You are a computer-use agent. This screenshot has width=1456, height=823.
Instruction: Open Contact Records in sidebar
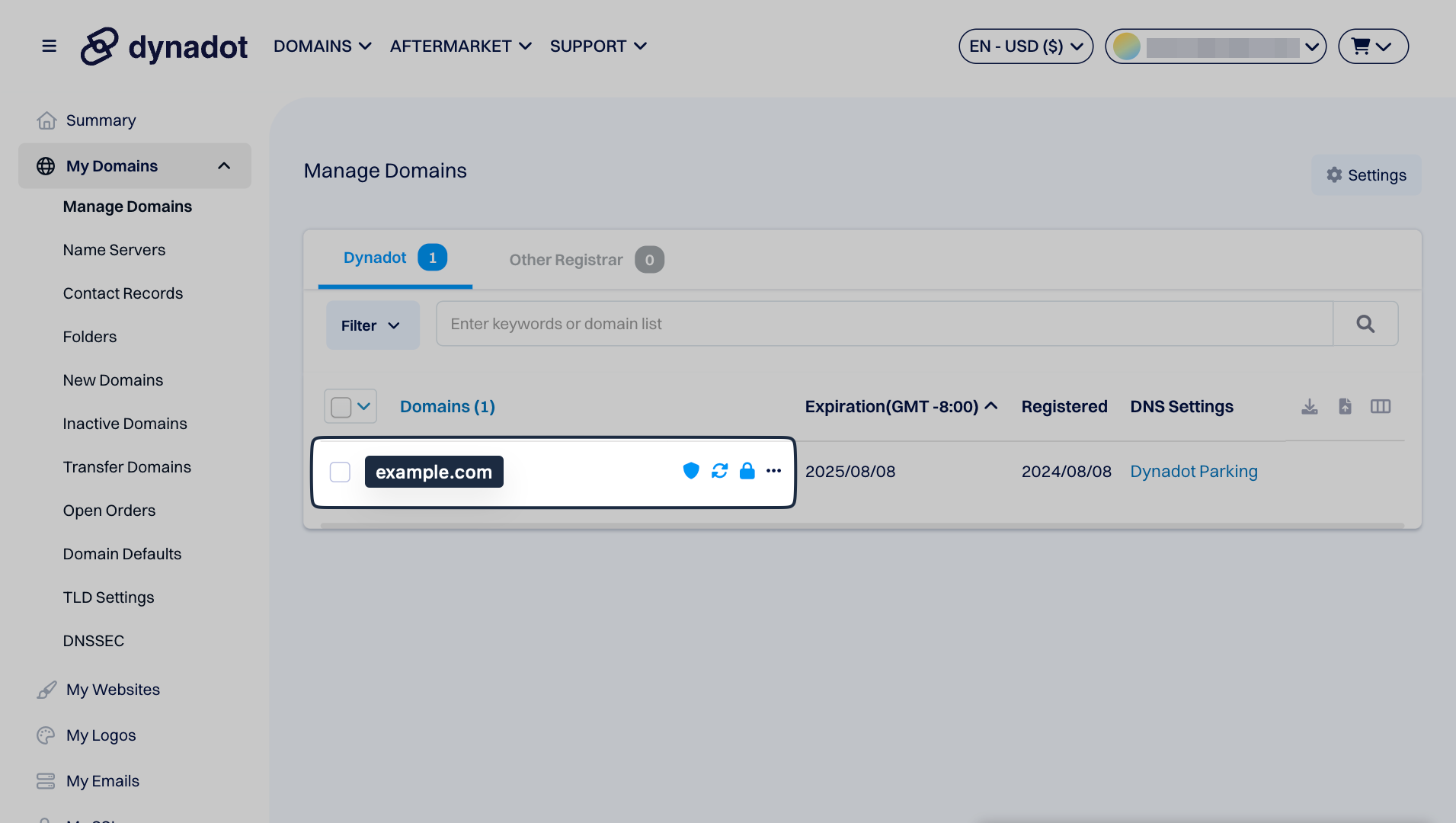123,293
